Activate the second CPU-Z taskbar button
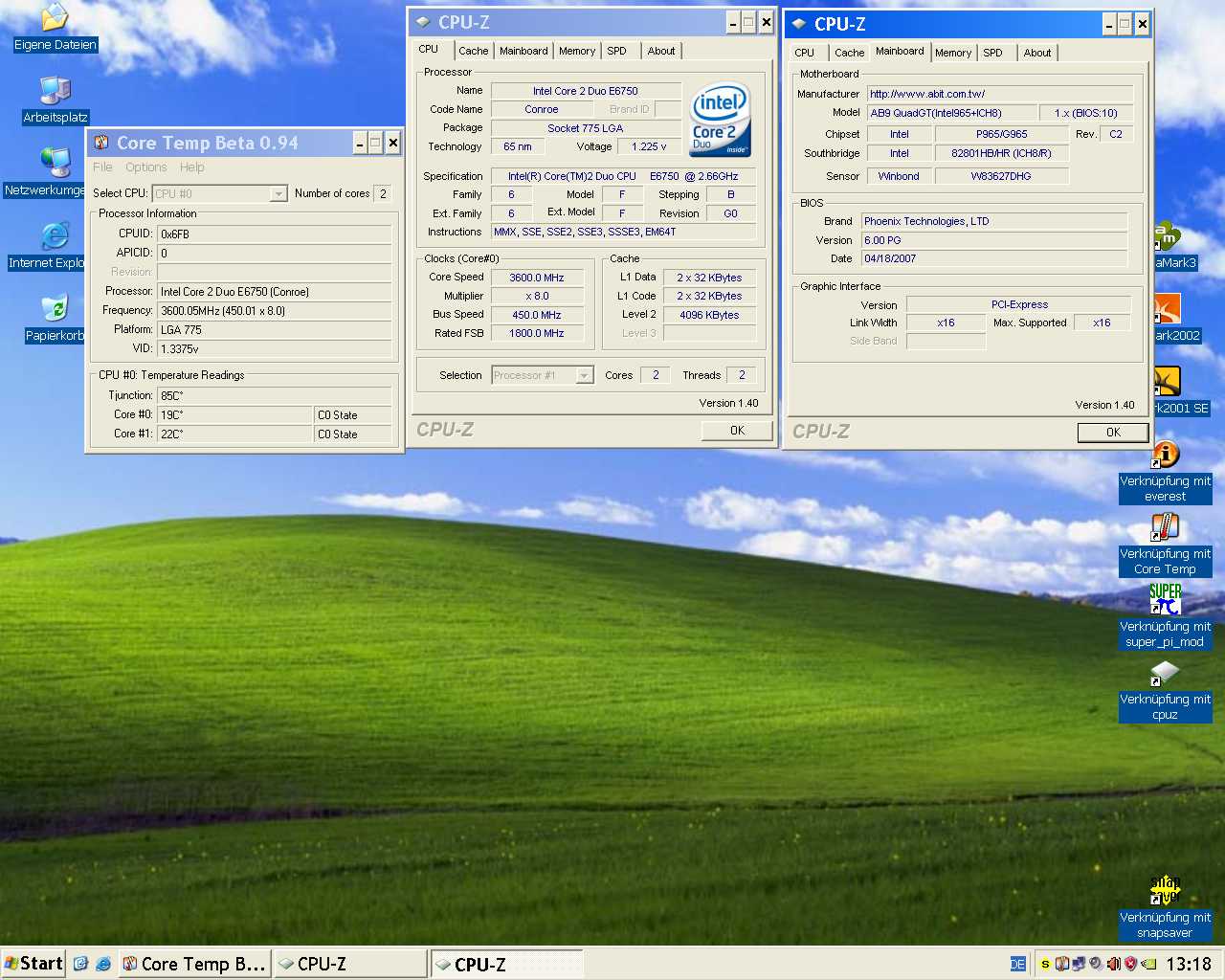 point(507,964)
